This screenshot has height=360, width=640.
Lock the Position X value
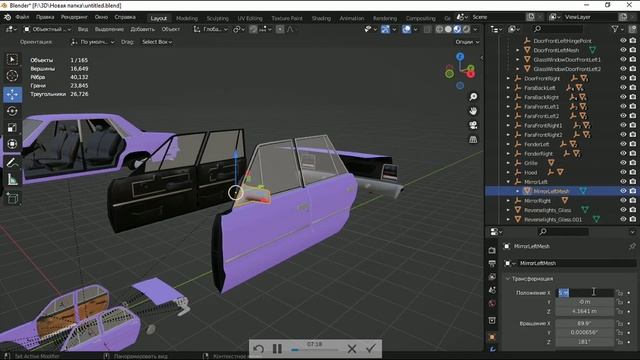tap(620, 293)
